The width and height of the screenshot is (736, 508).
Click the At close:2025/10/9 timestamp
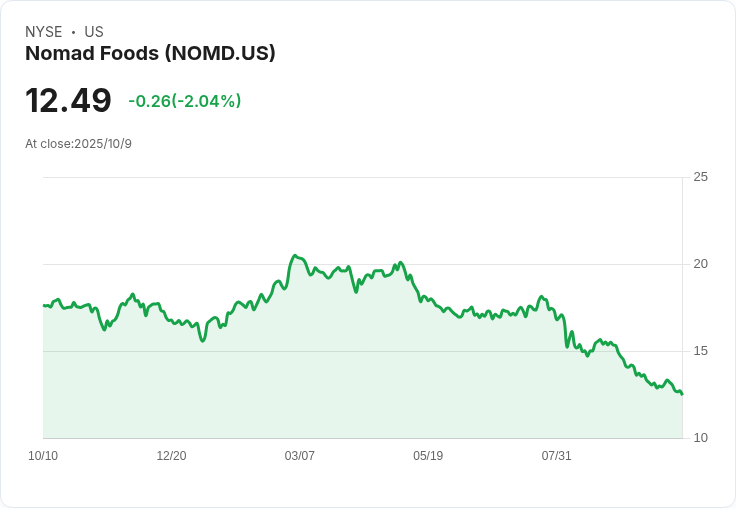78,144
